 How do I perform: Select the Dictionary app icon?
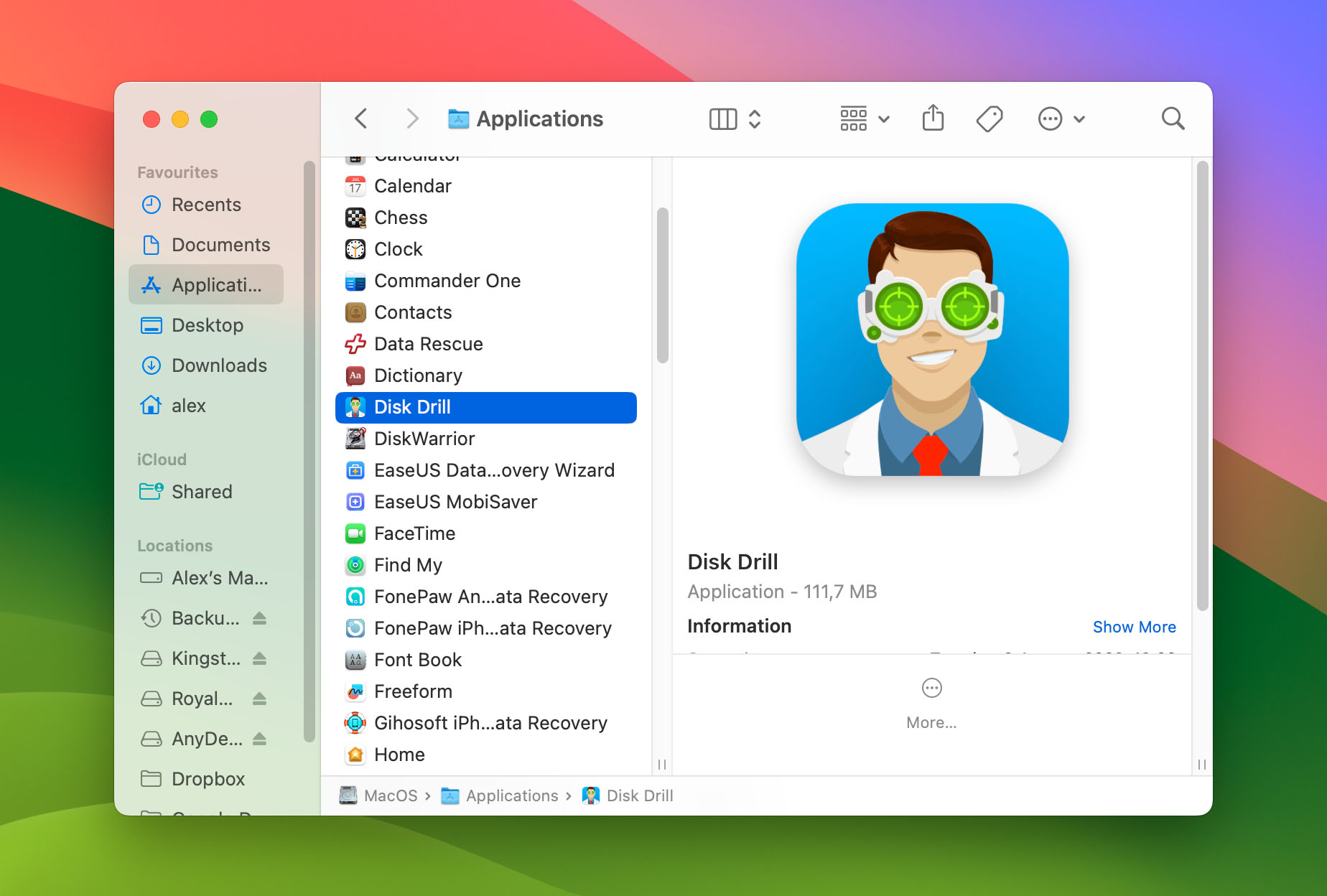[x=355, y=375]
